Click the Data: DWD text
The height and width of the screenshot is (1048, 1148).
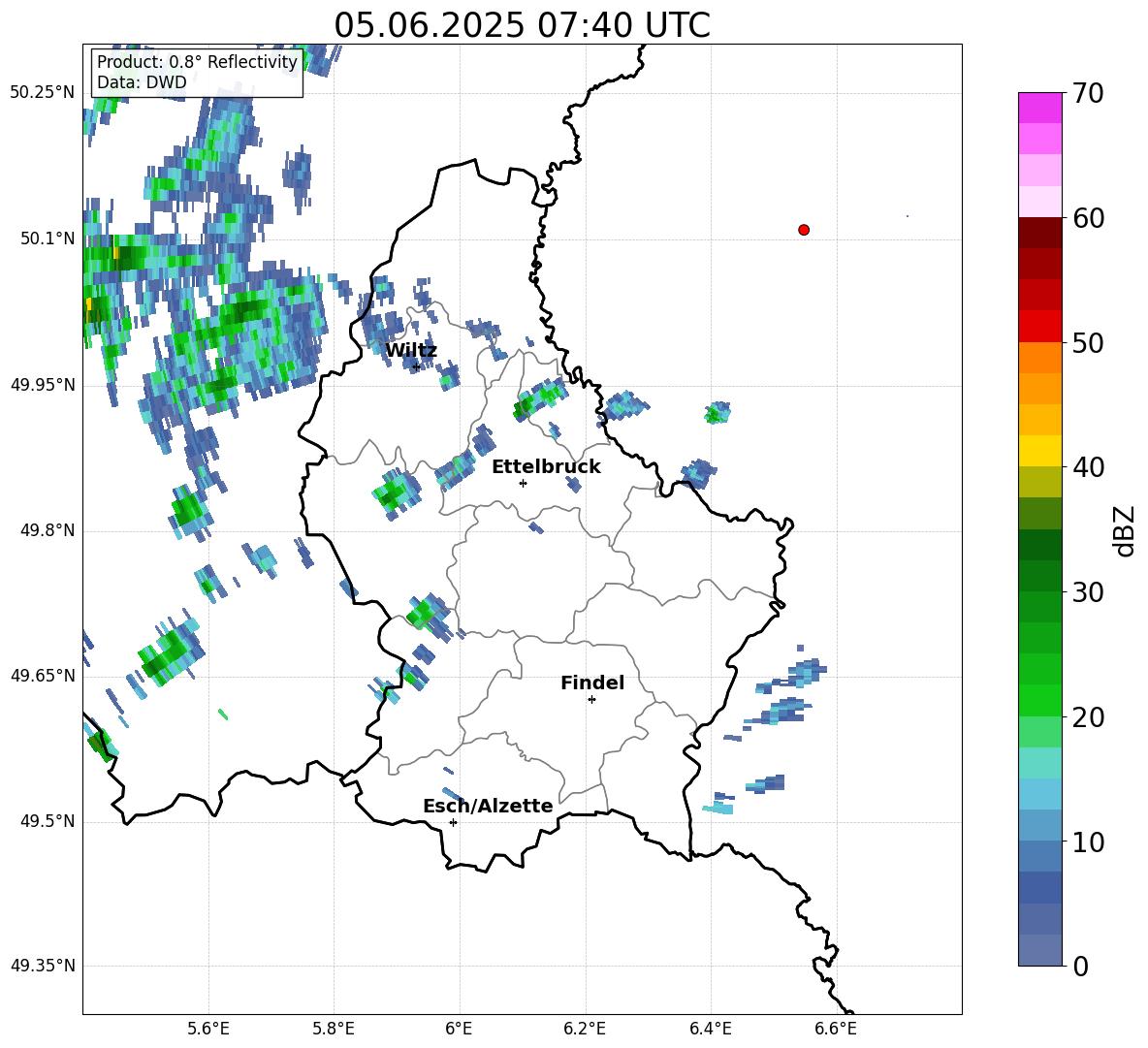[x=142, y=82]
